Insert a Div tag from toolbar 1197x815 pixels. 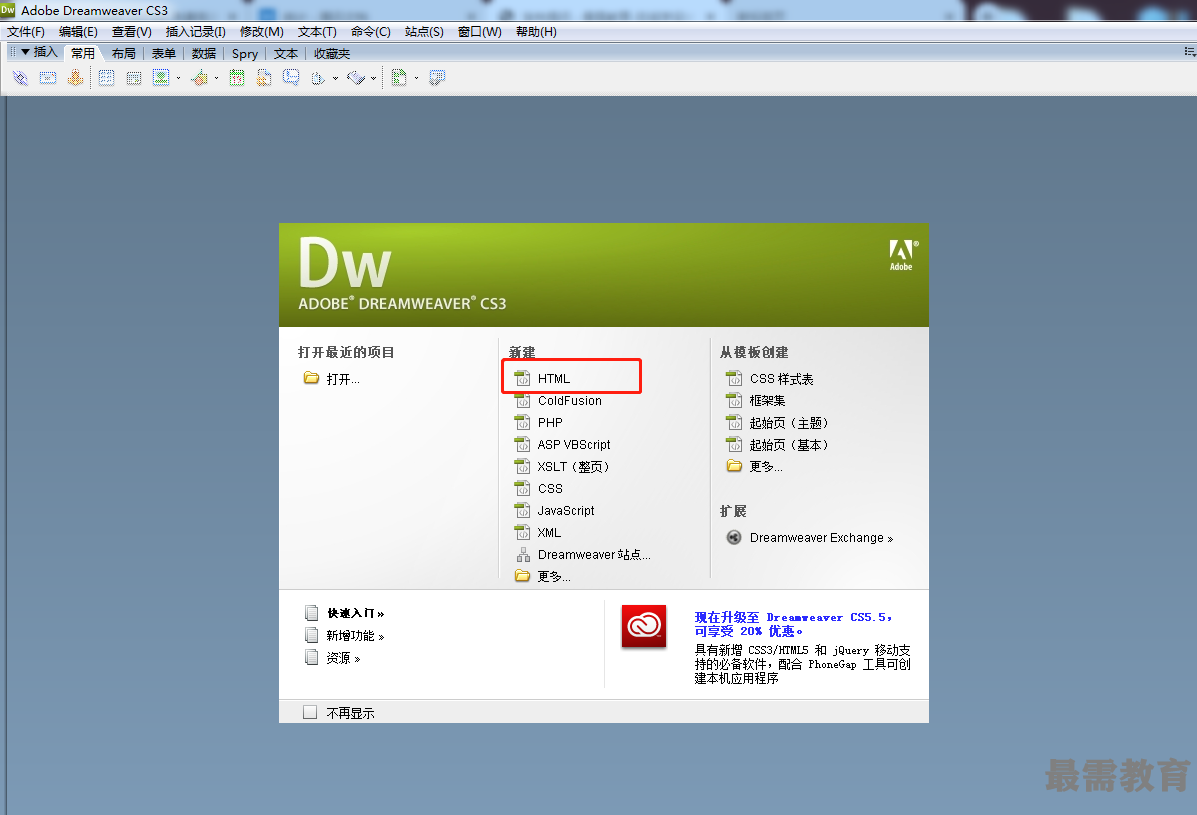click(134, 78)
